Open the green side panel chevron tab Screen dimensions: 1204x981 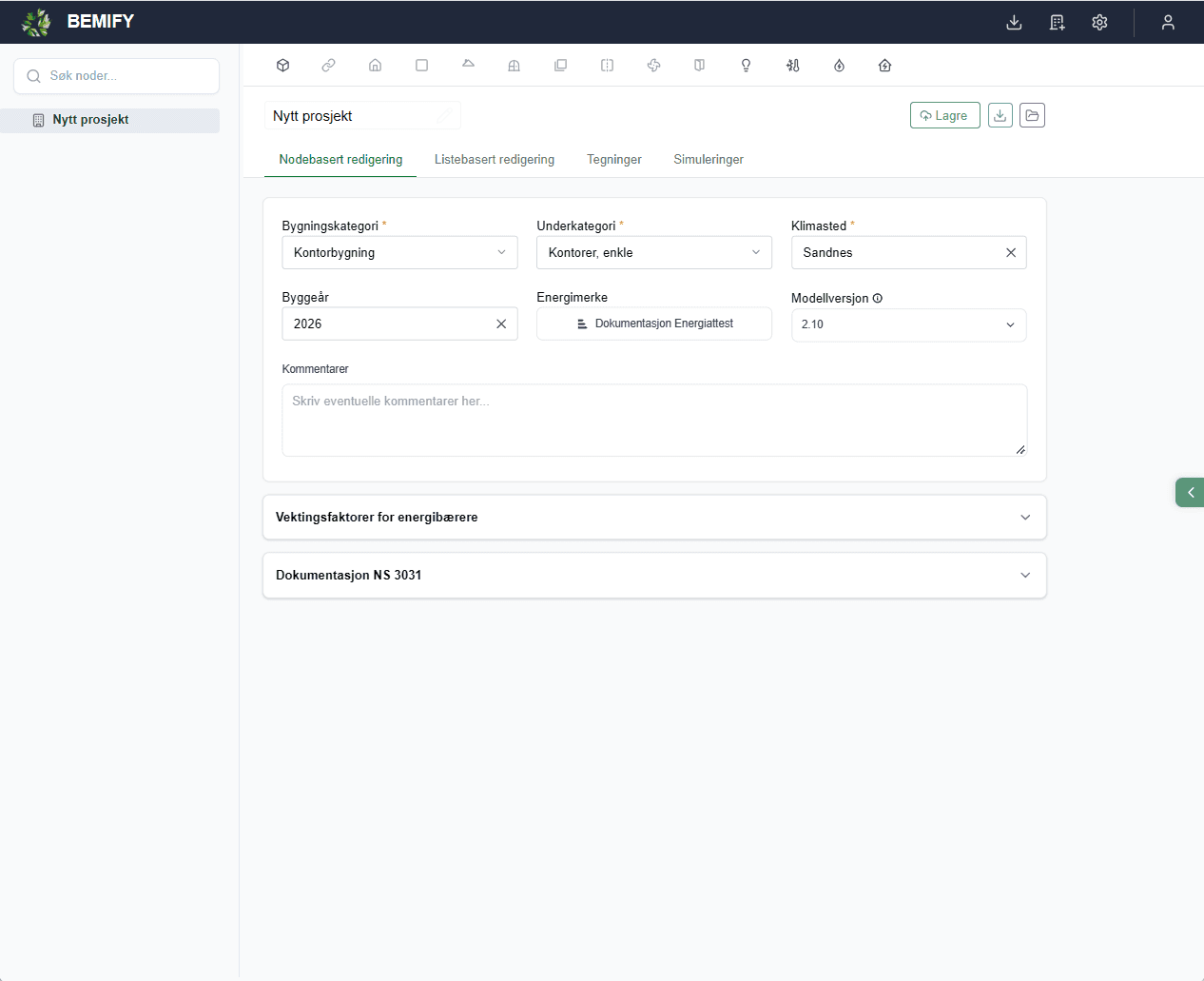1191,493
